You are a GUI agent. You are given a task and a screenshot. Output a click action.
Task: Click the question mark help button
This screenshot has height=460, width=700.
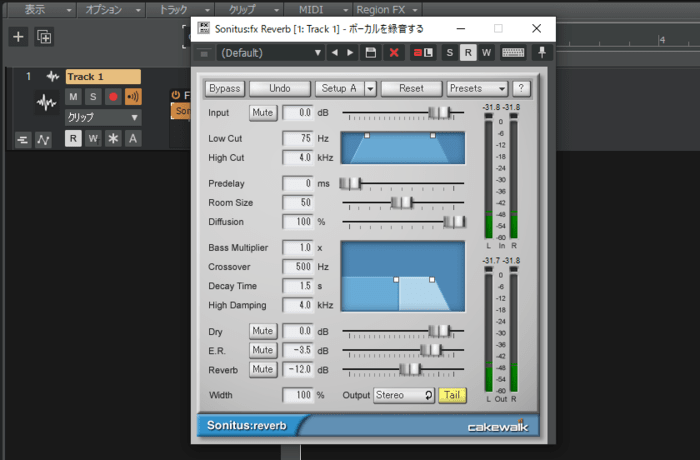521,88
